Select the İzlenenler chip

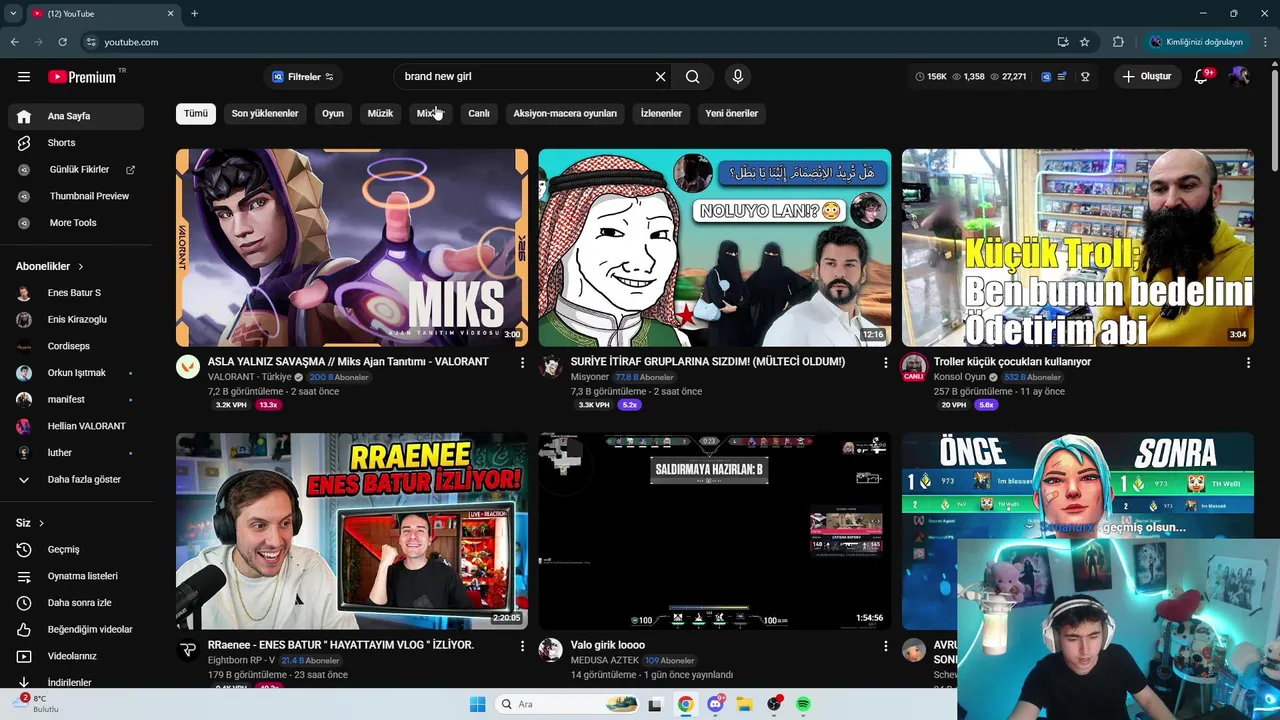(661, 114)
